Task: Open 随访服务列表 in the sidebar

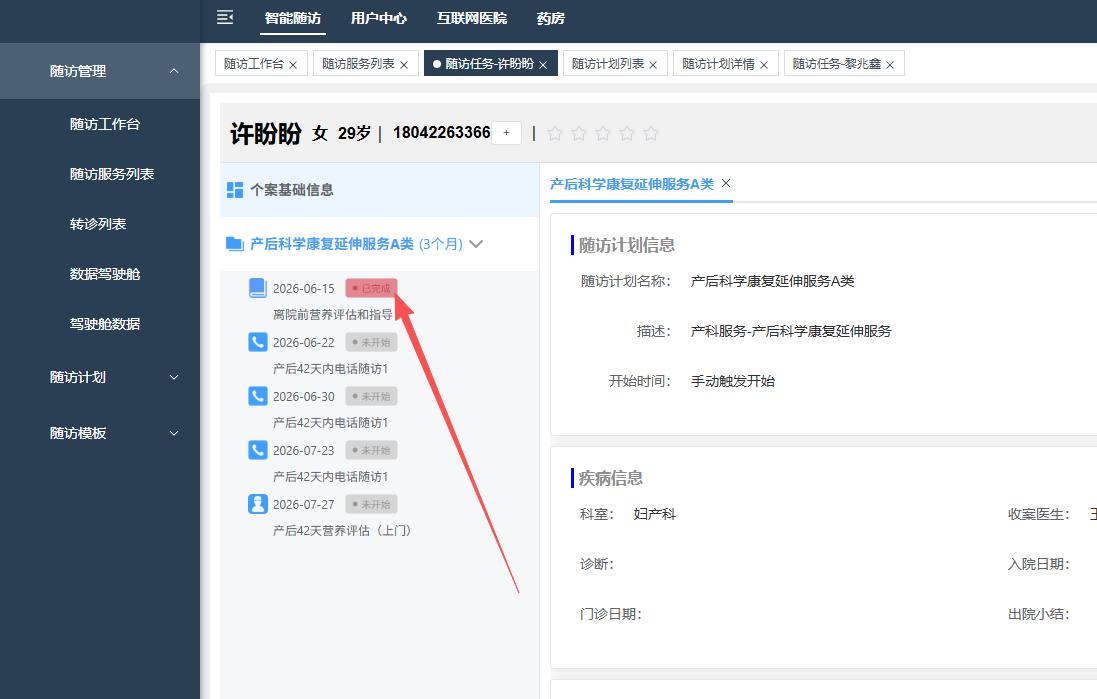Action: (x=112, y=174)
